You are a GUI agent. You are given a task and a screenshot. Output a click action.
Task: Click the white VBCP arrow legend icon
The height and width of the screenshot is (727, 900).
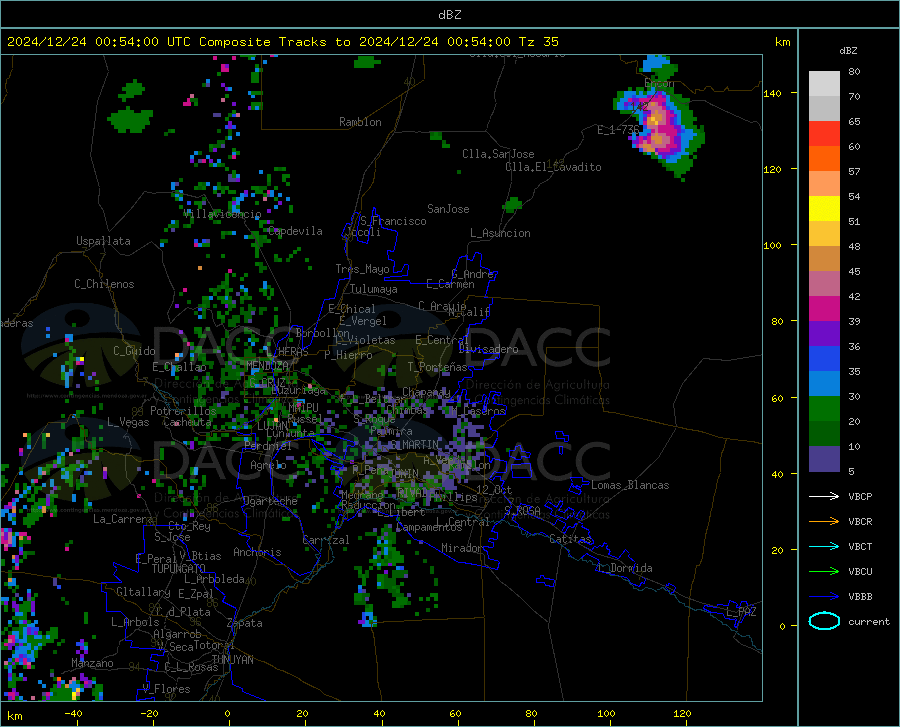pos(824,496)
